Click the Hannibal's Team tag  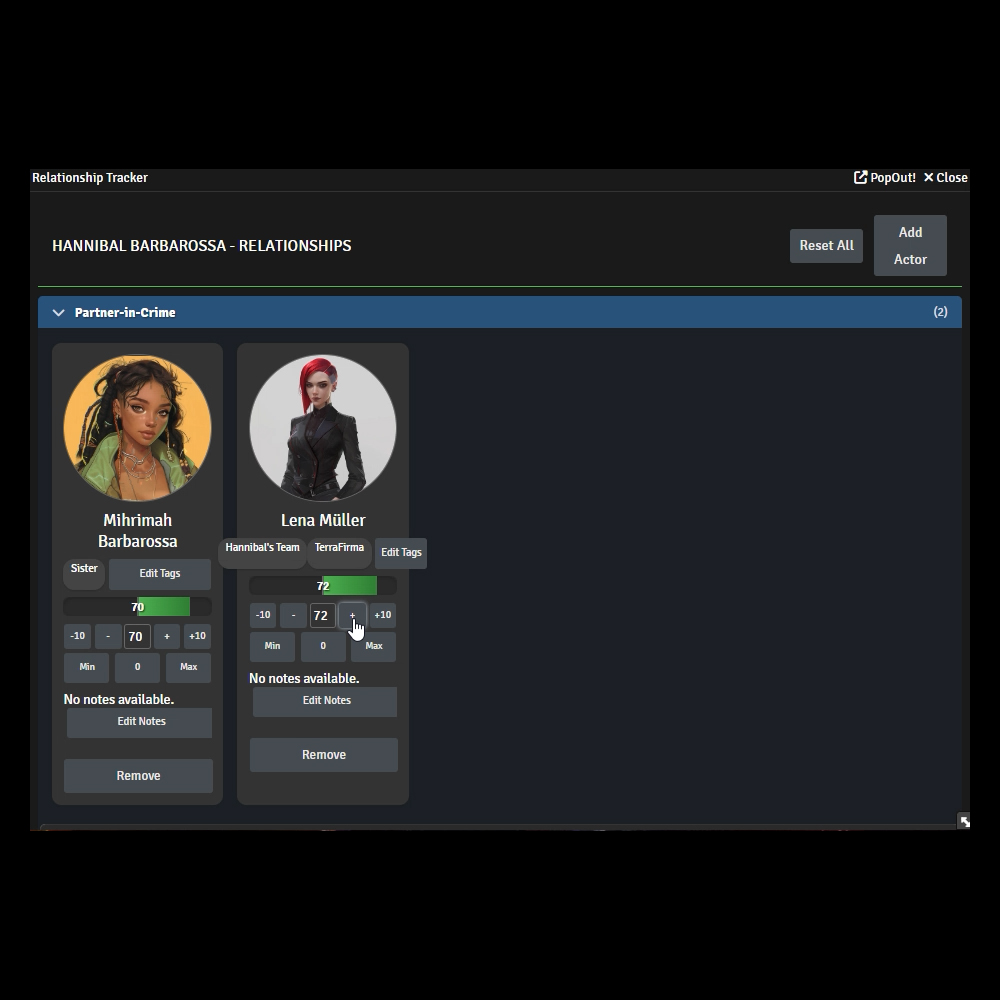[x=262, y=551]
